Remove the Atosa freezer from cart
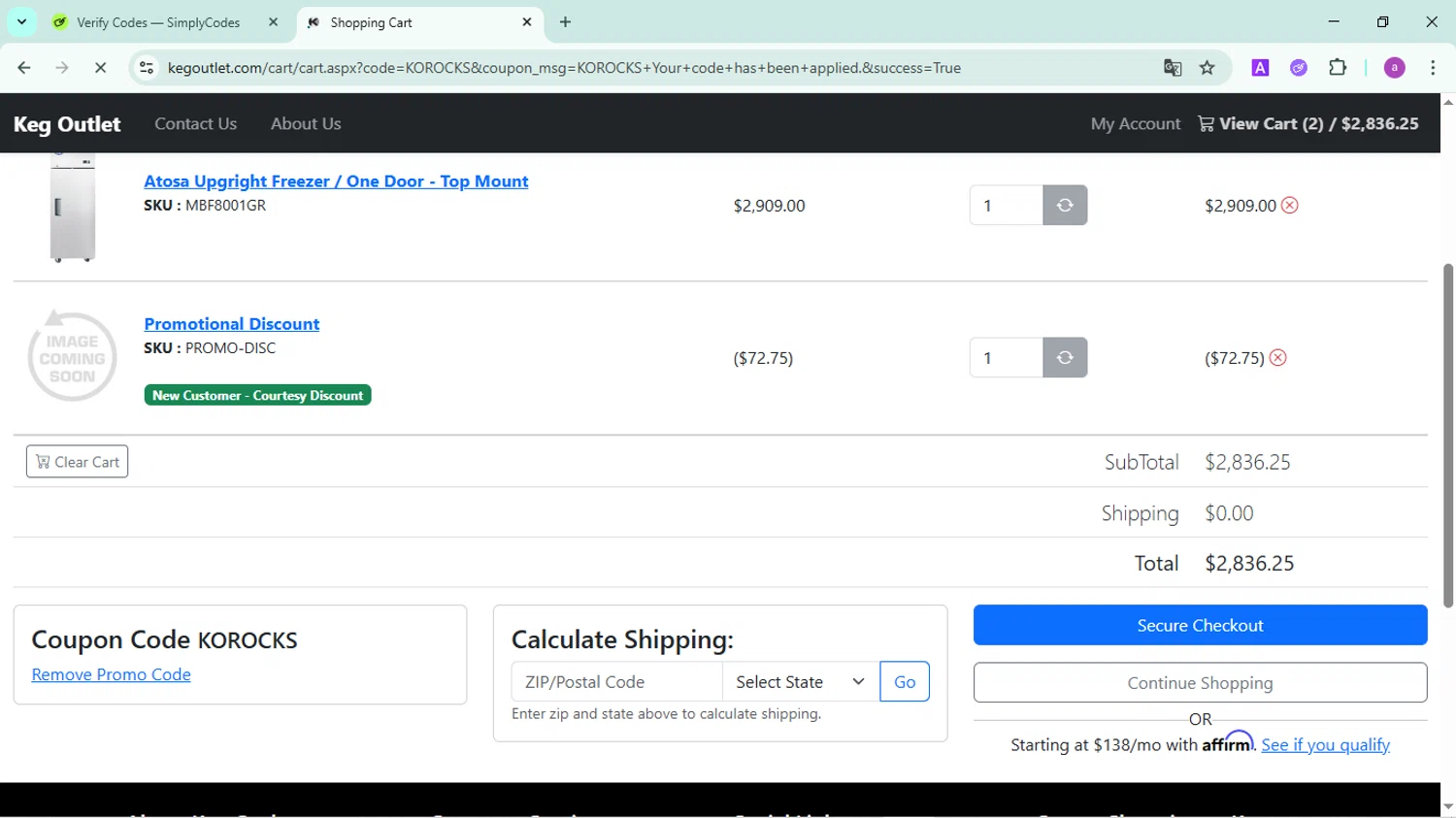Screen dimensions: 1456x818 [x=1290, y=205]
